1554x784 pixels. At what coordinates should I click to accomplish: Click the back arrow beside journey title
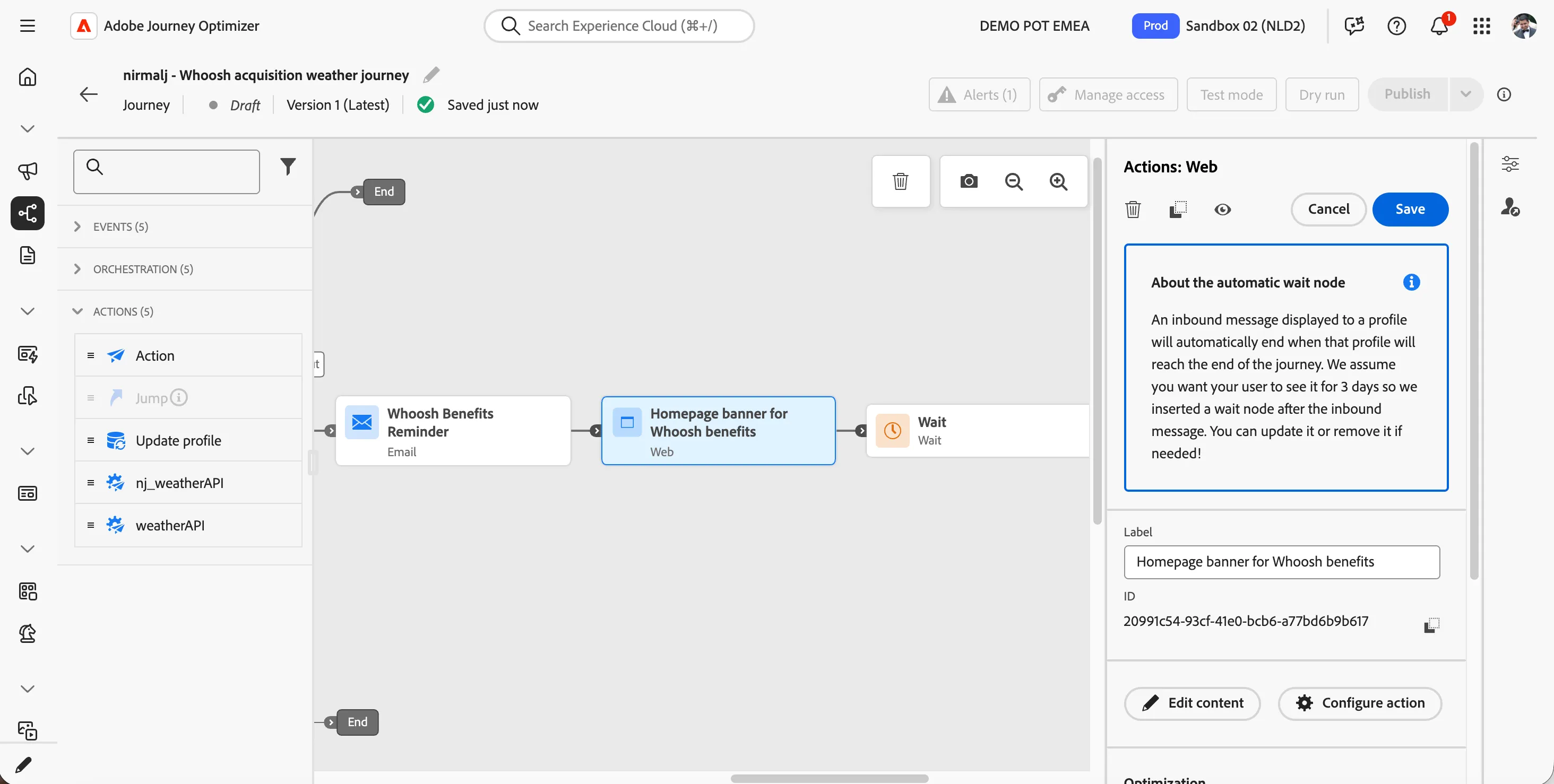(x=89, y=94)
